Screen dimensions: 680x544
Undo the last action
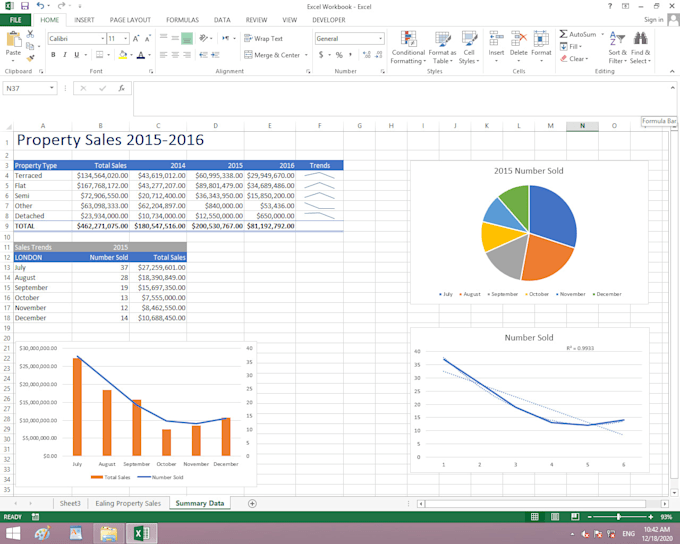40,6
